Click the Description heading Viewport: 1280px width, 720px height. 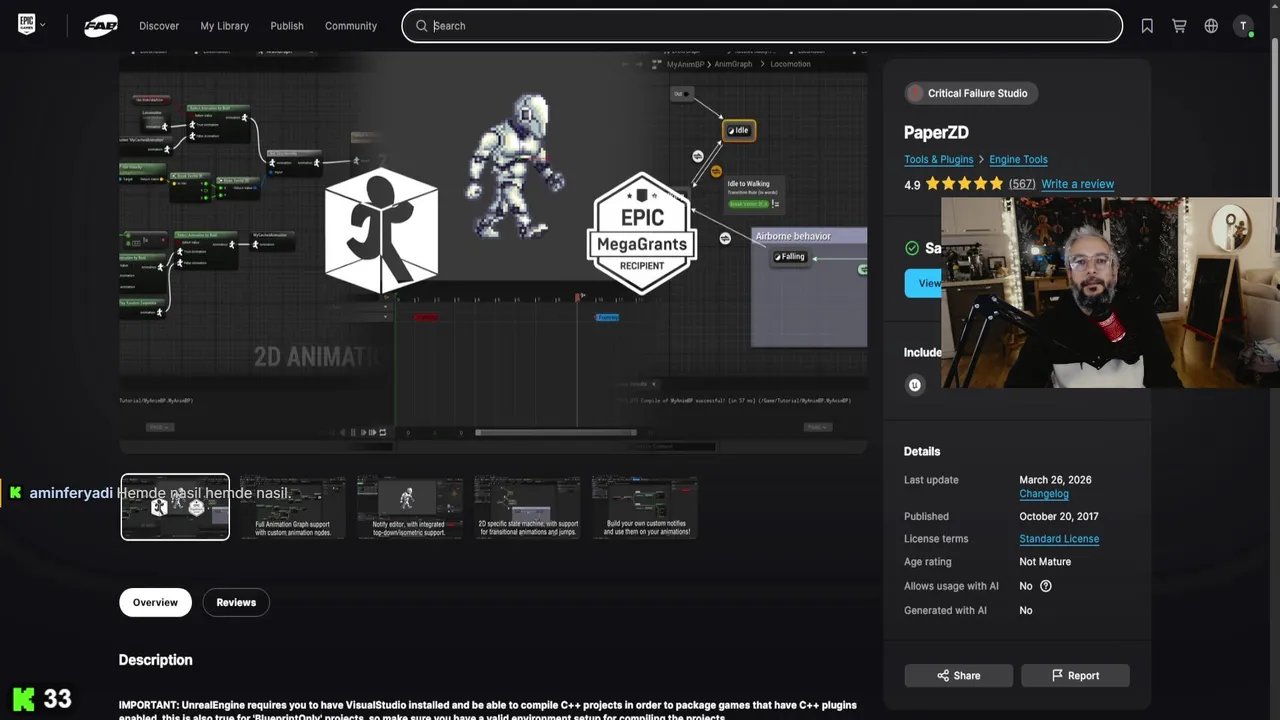[155, 660]
